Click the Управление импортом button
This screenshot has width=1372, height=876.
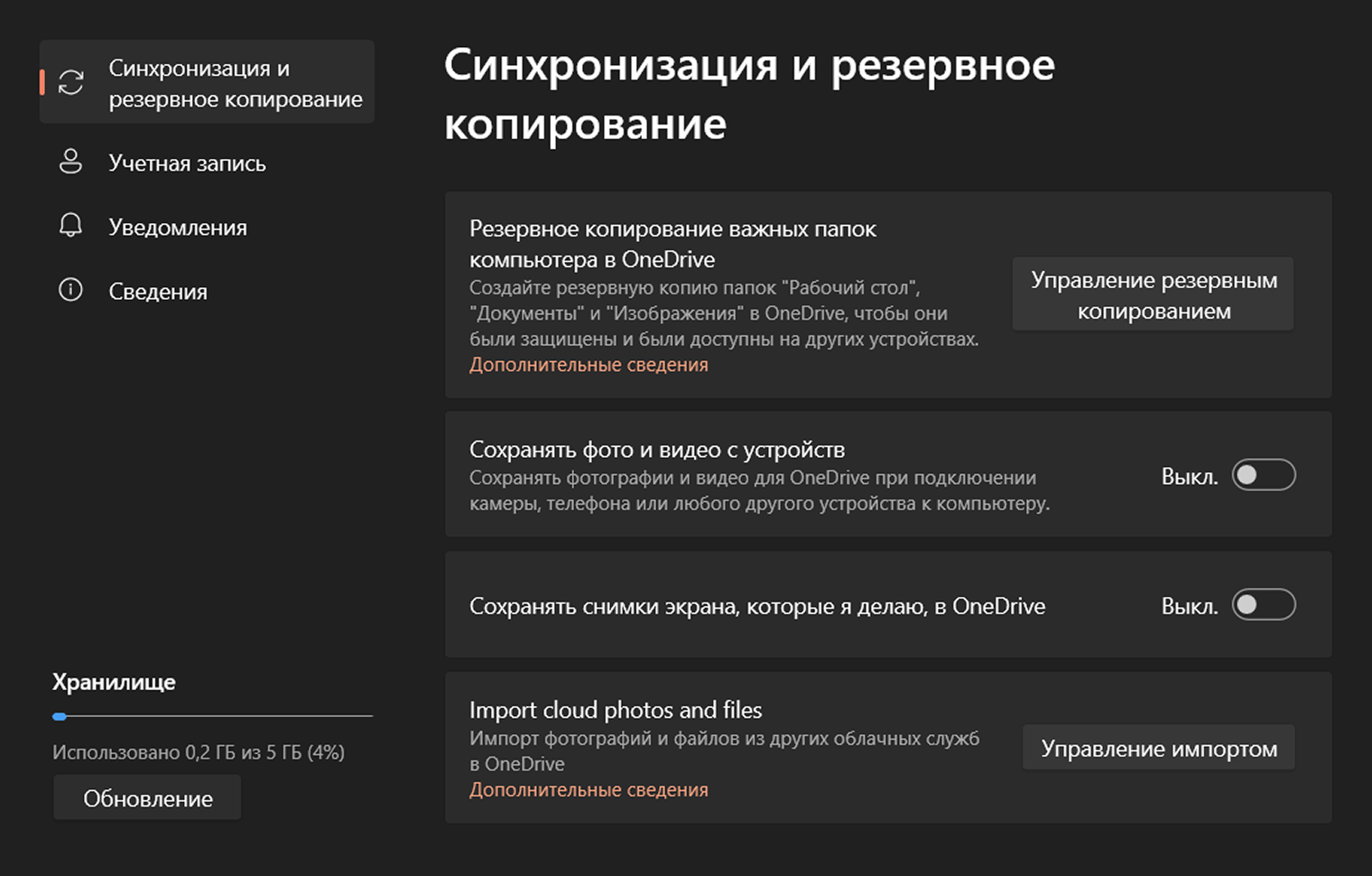pyautogui.click(x=1159, y=748)
